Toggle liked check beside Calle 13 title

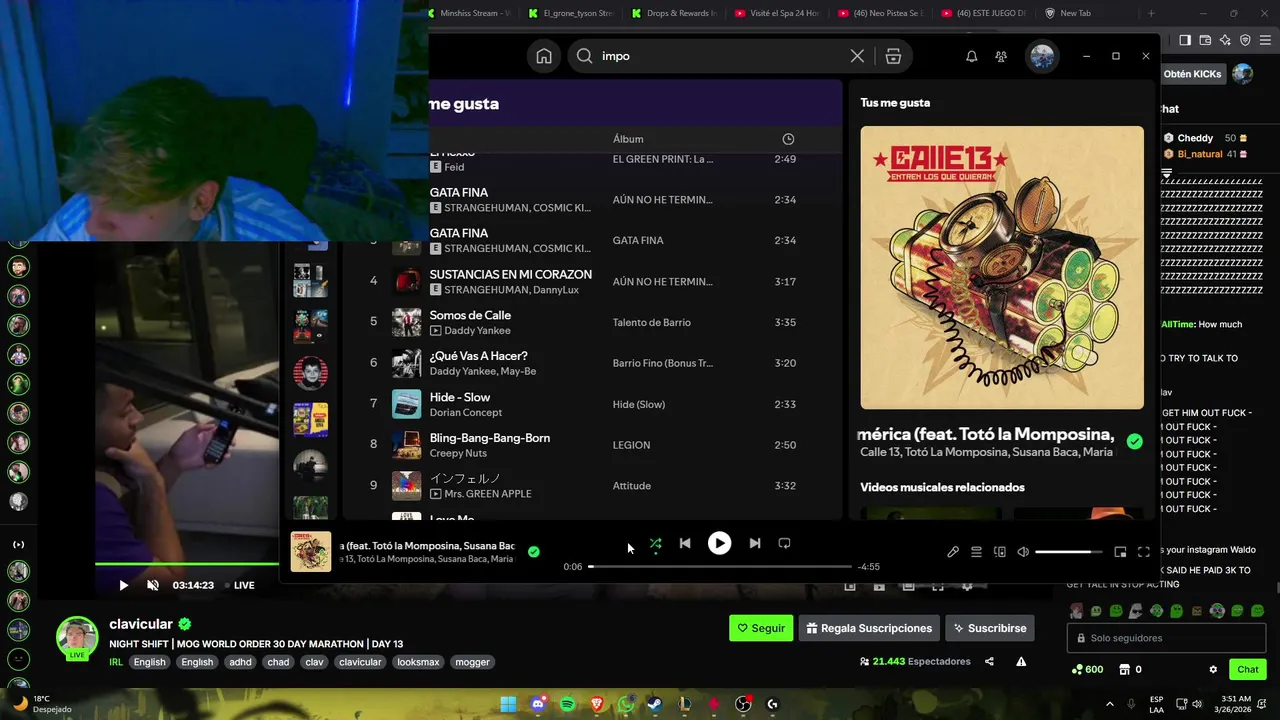point(1134,441)
